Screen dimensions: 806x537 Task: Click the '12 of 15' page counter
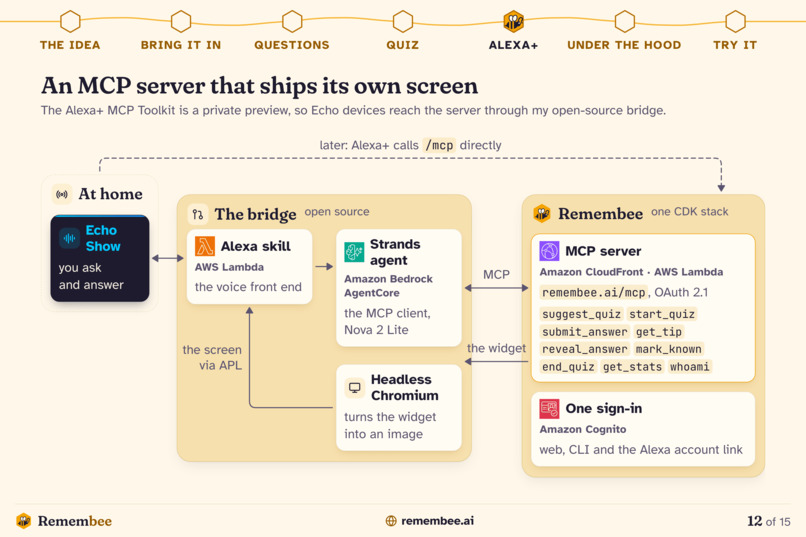pos(768,521)
